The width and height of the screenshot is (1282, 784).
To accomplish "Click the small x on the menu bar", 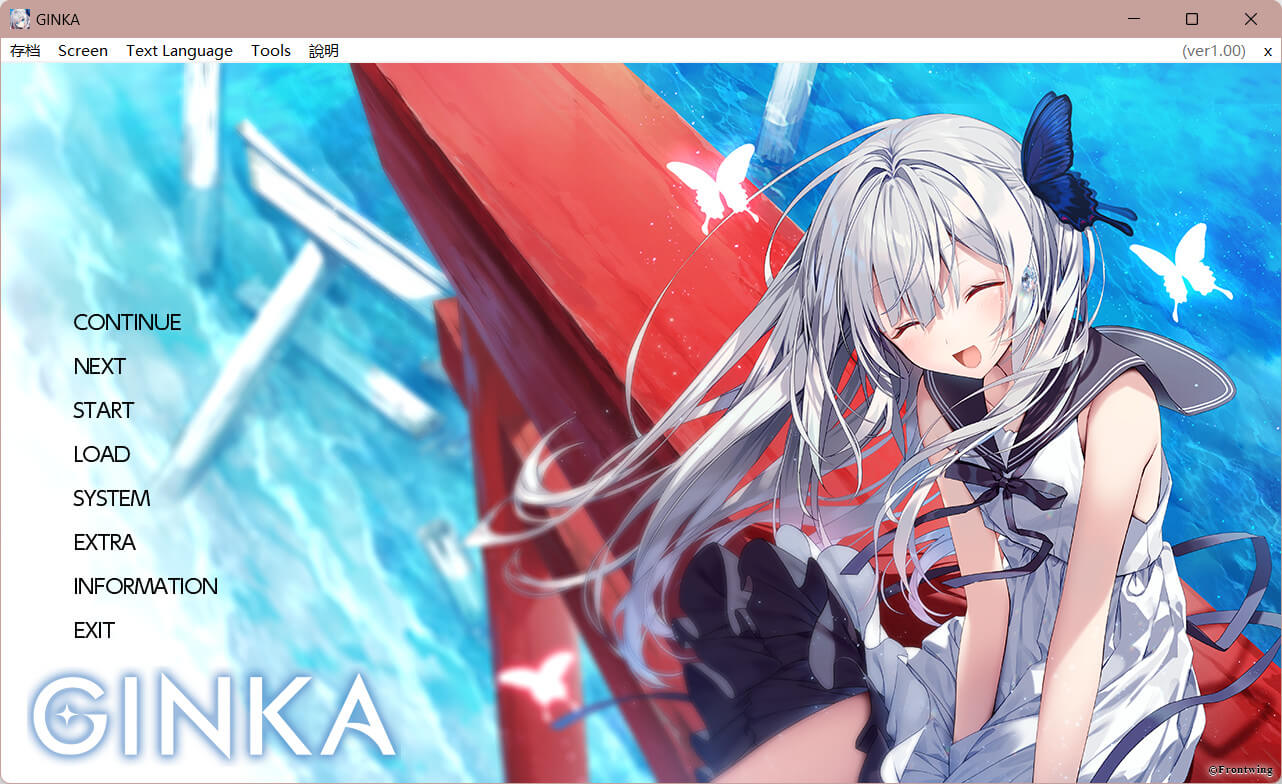I will tap(1268, 51).
